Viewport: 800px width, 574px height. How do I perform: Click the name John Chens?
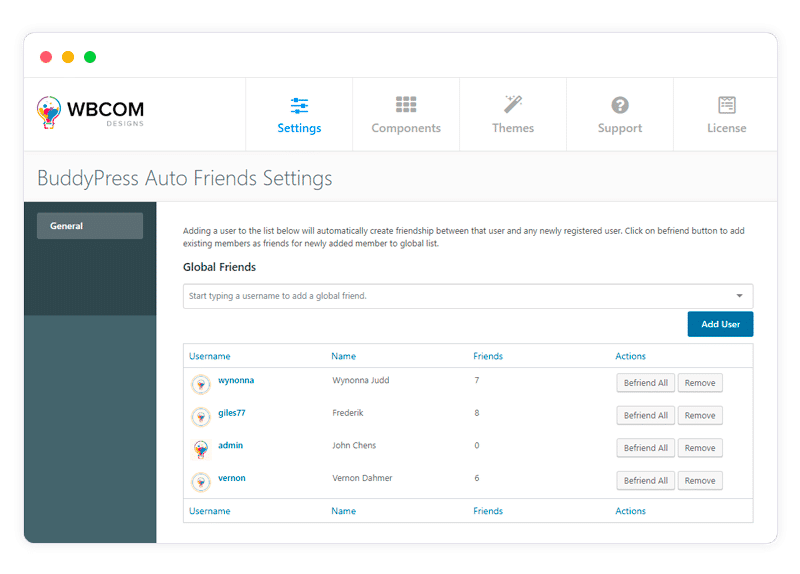tap(354, 445)
